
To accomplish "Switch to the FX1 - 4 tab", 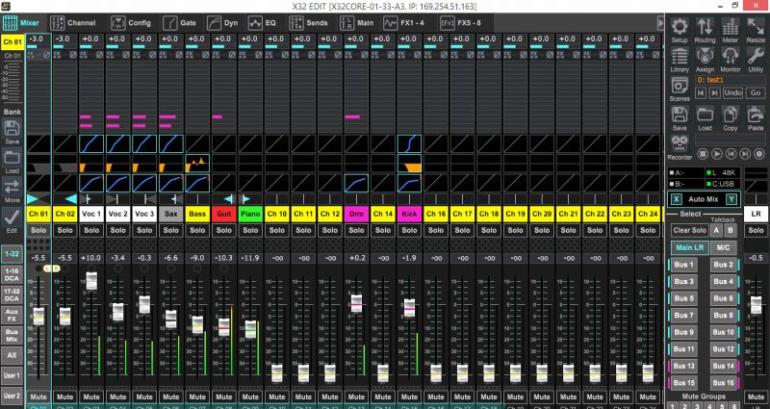I will coord(403,23).
